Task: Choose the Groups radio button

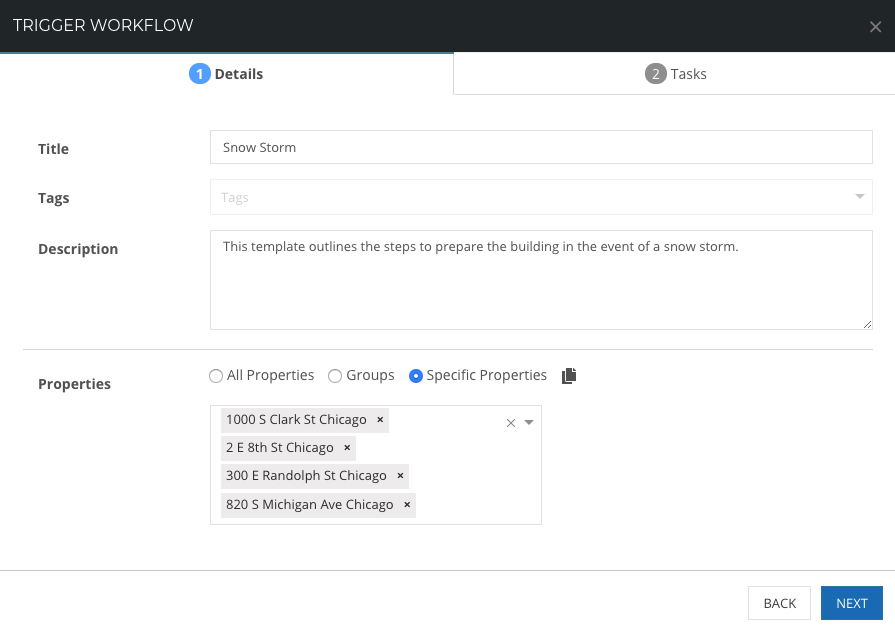Action: click(335, 376)
